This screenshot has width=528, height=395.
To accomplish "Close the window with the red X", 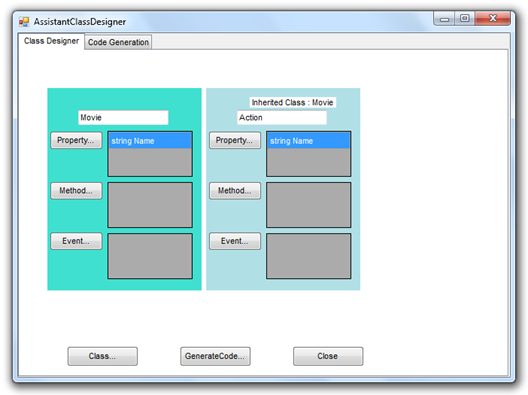I will click(493, 19).
